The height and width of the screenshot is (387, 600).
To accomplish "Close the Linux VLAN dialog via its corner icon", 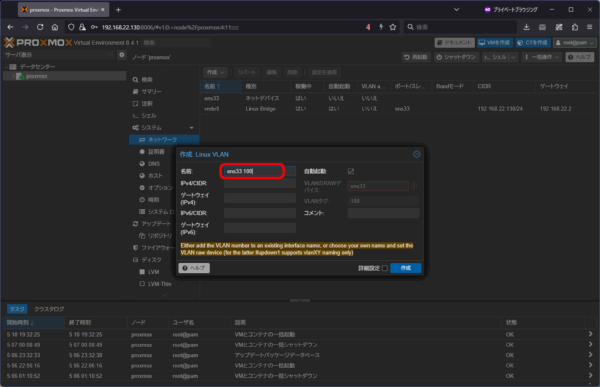I will [416, 154].
